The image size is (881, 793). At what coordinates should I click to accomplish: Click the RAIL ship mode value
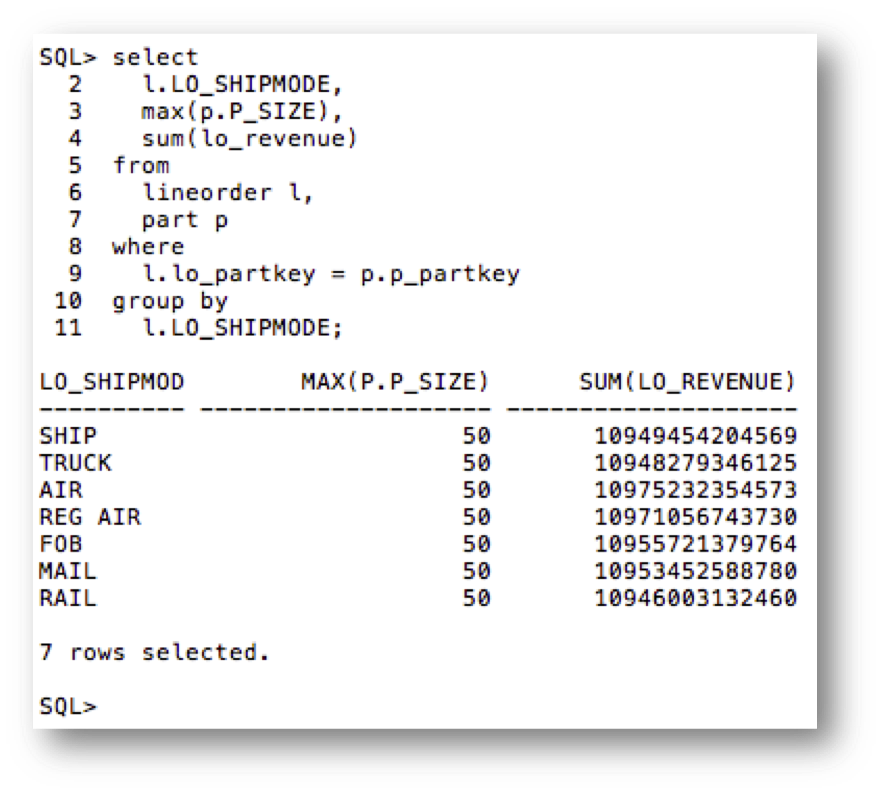68,598
